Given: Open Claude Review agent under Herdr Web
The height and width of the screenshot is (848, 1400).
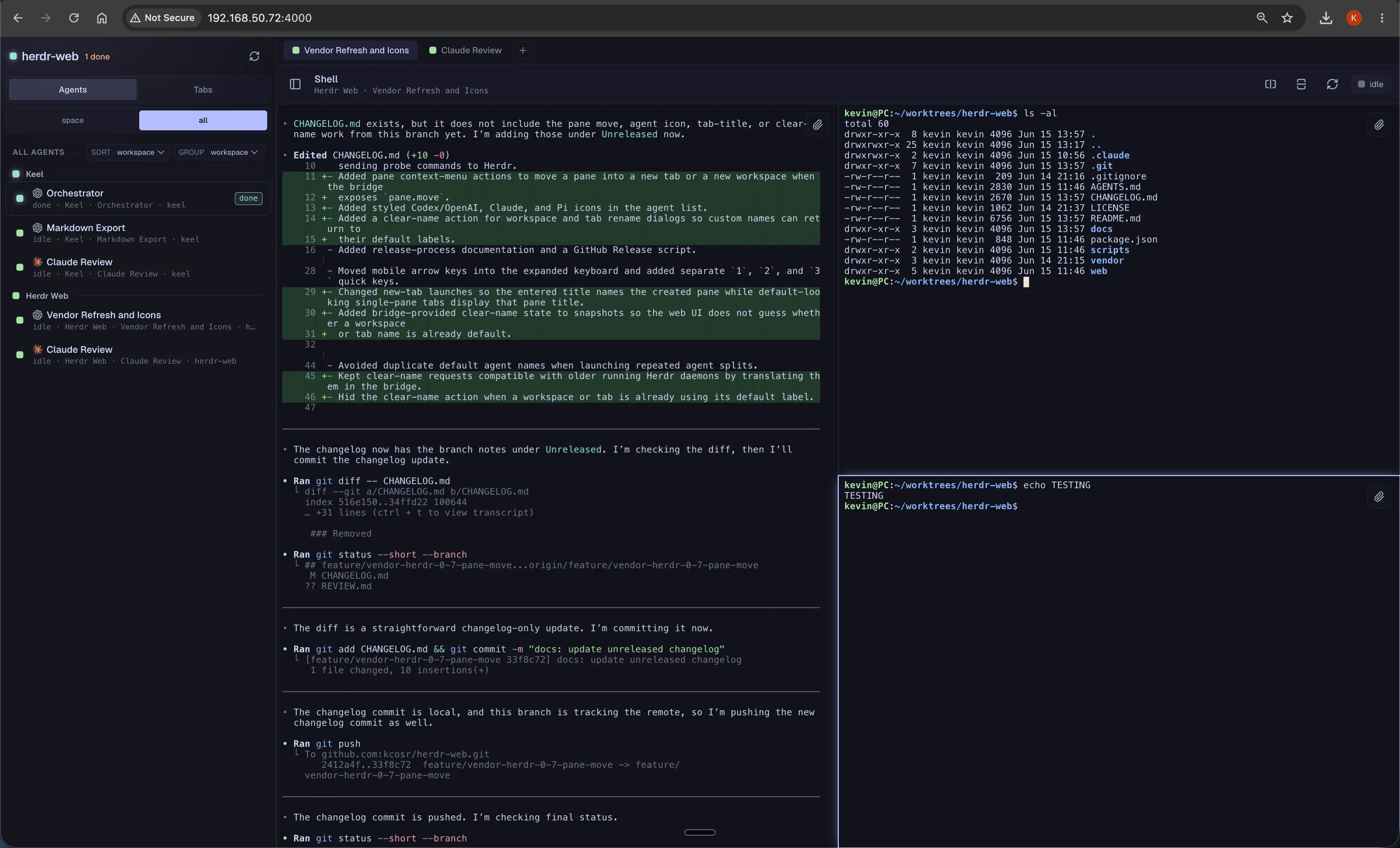Looking at the screenshot, I should (138, 355).
